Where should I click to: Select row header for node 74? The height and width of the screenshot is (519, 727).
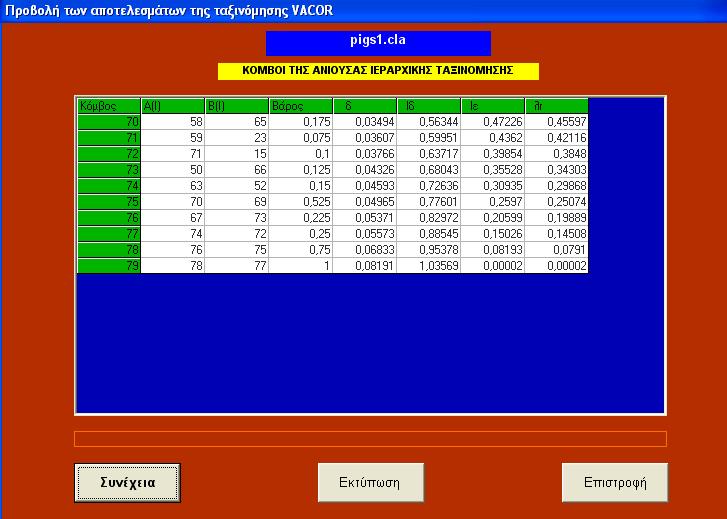(x=108, y=186)
